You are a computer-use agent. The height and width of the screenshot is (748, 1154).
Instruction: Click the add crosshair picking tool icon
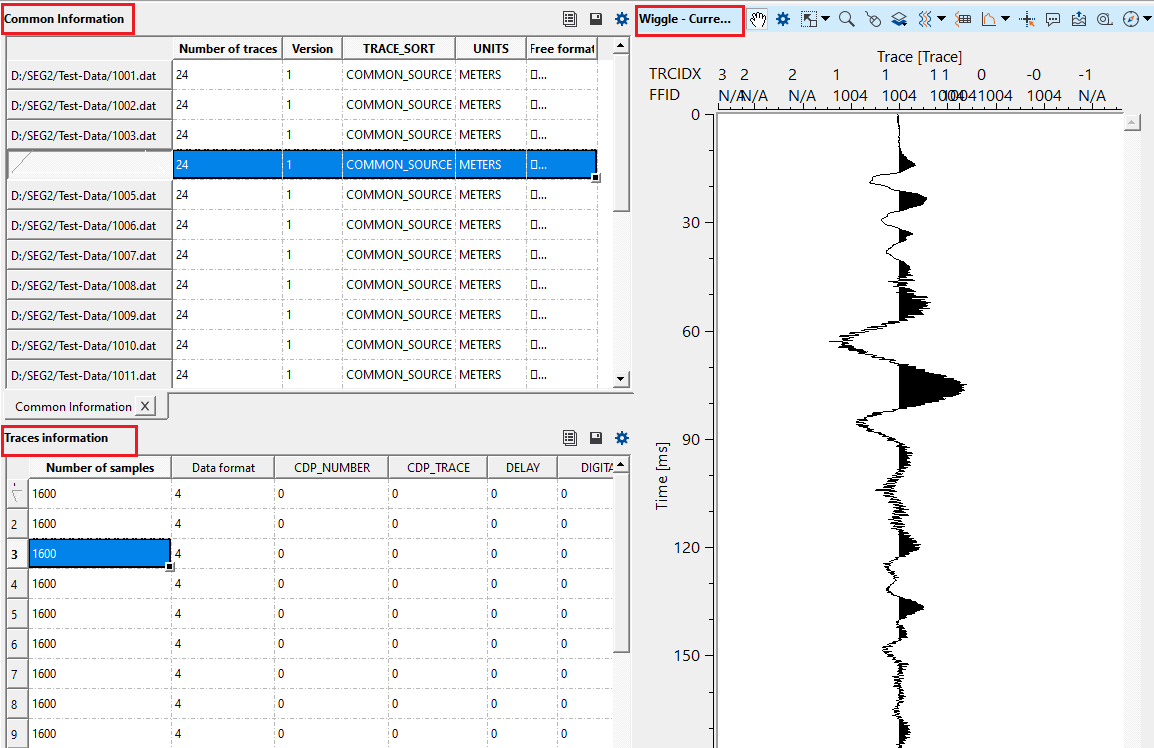pos(1027,19)
